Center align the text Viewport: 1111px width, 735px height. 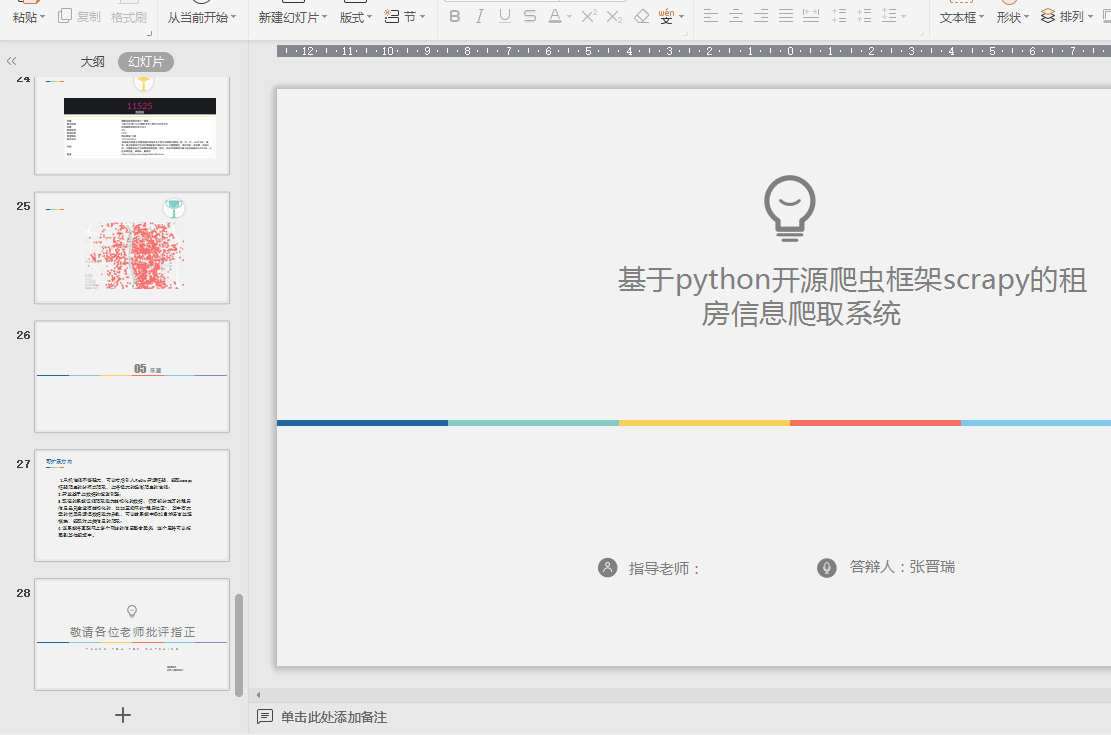[736, 16]
